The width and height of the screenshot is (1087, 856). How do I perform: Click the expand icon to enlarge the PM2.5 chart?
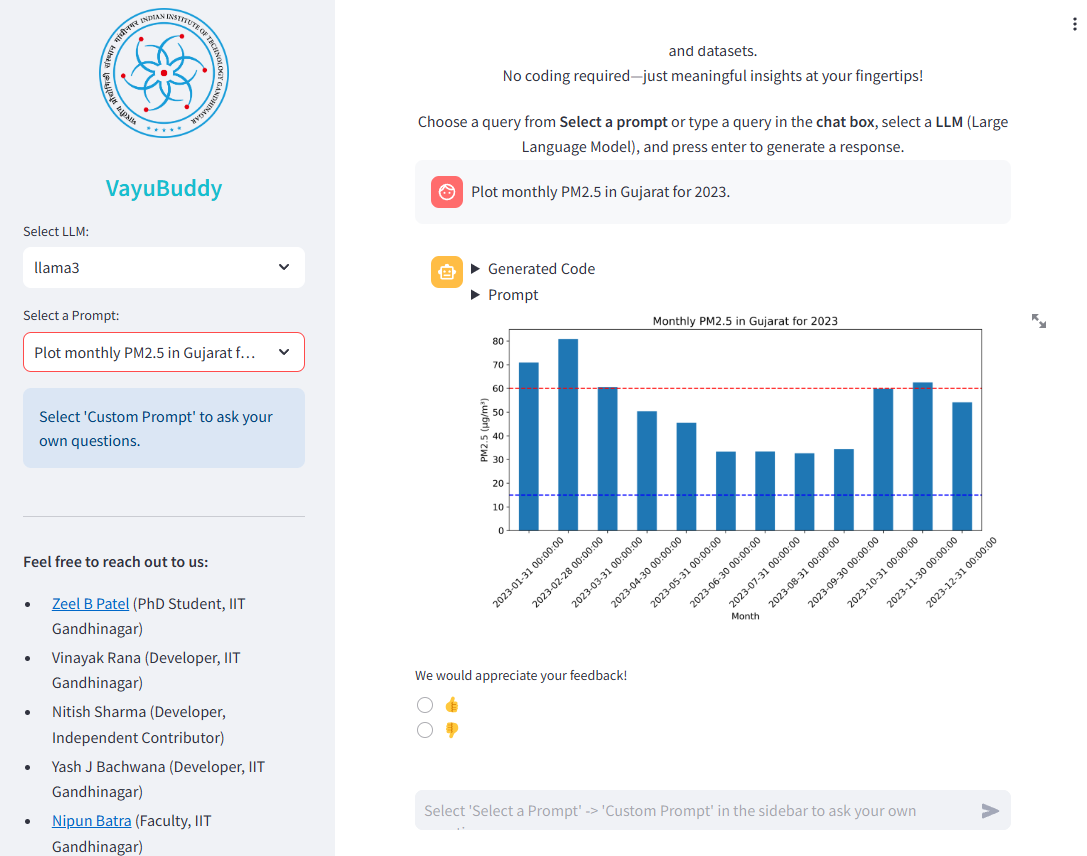[1038, 321]
